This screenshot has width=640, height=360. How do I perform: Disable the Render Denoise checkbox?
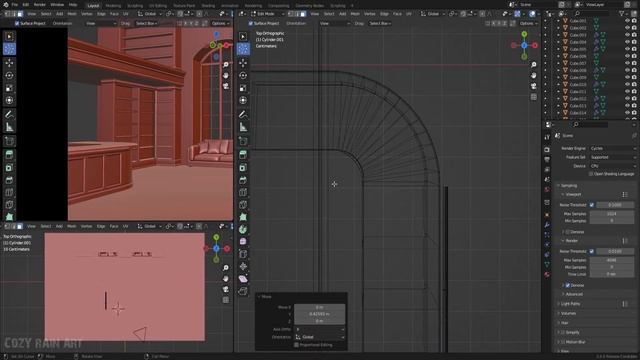click(x=568, y=285)
